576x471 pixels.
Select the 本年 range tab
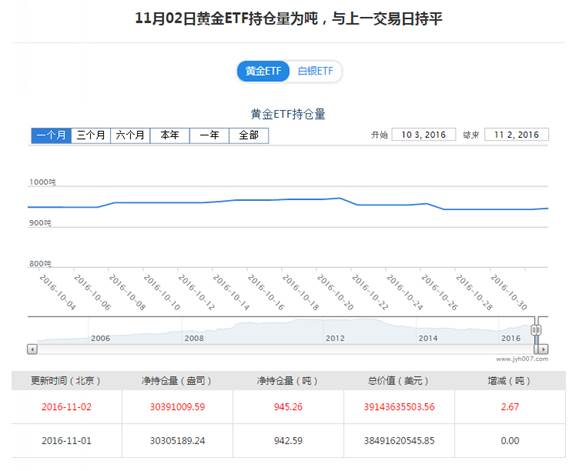(x=170, y=136)
